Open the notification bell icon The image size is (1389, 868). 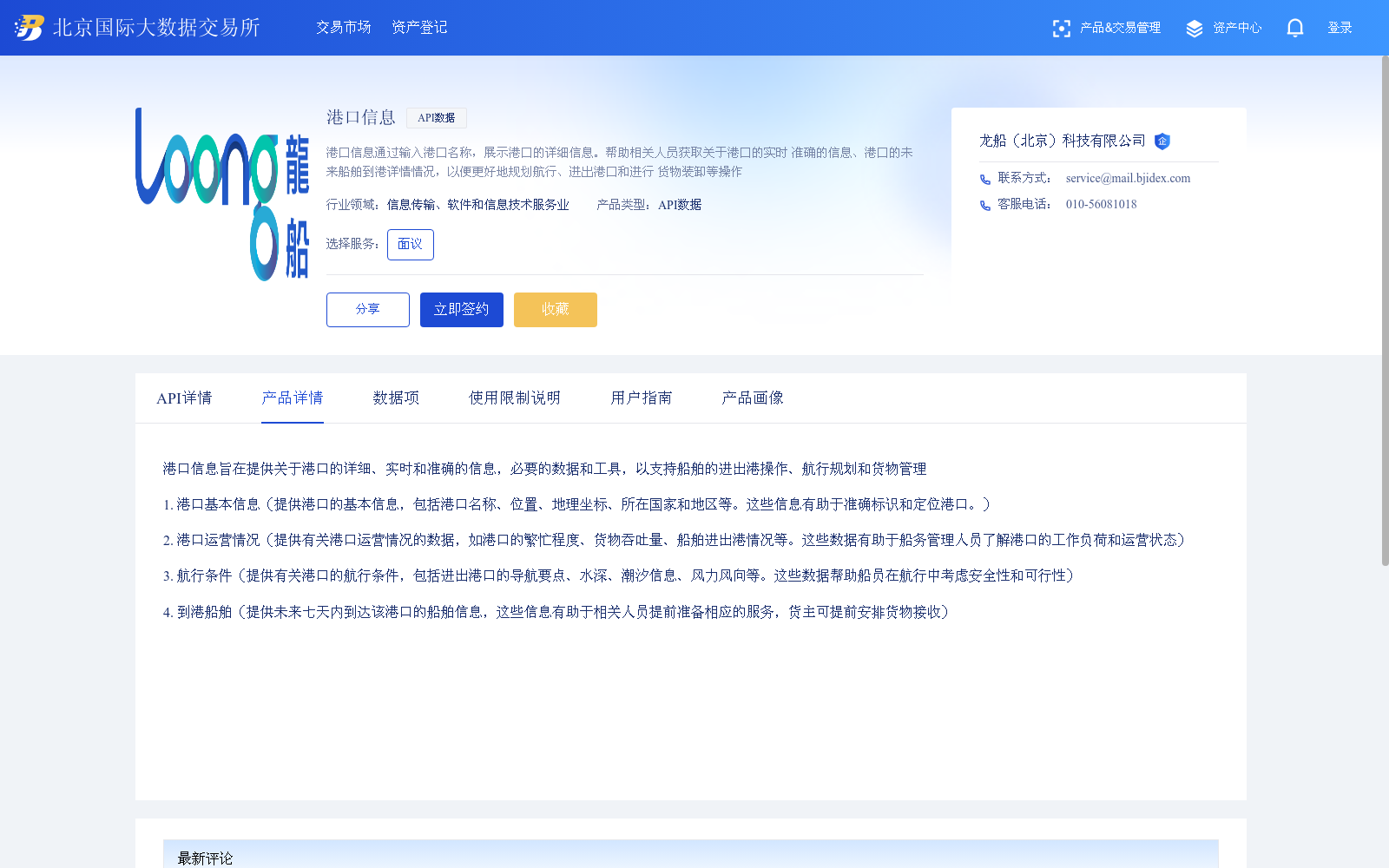(1294, 28)
